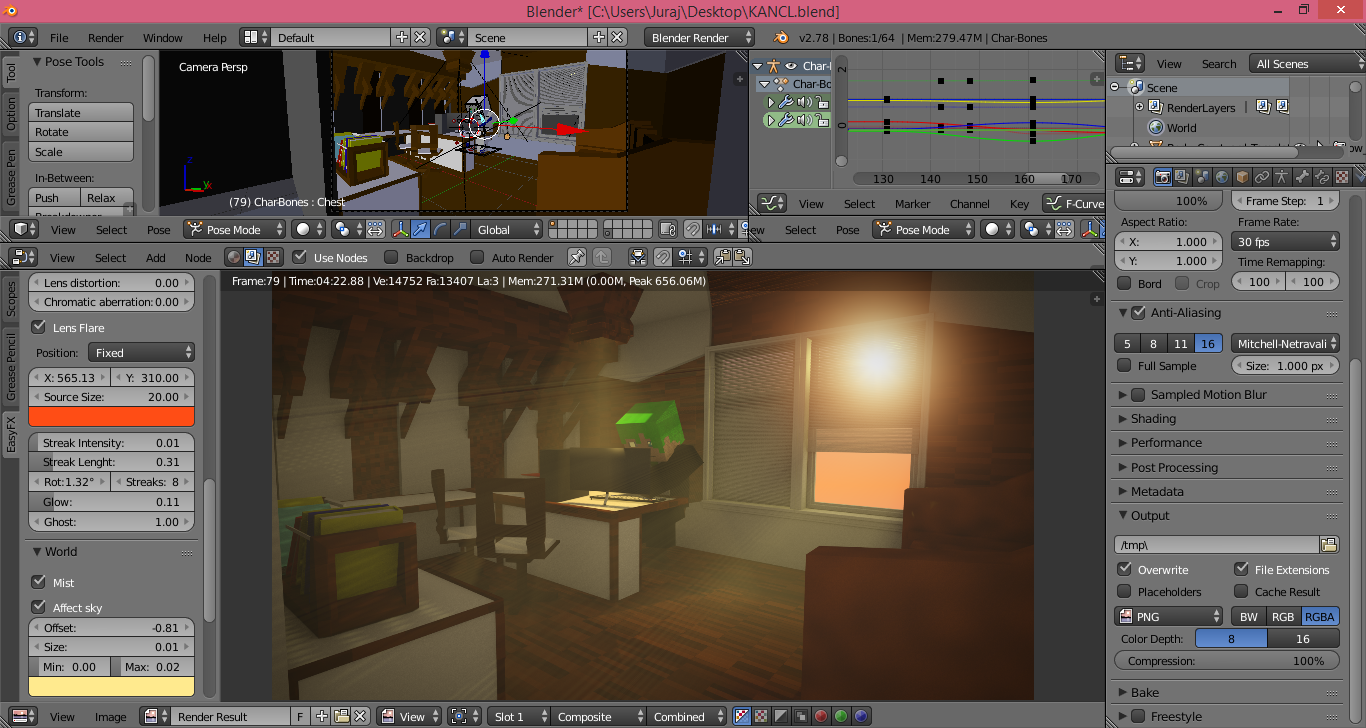Open the Pose Mode dropdown in left 3D view
Screen dimensions: 1366x728
pos(233,229)
